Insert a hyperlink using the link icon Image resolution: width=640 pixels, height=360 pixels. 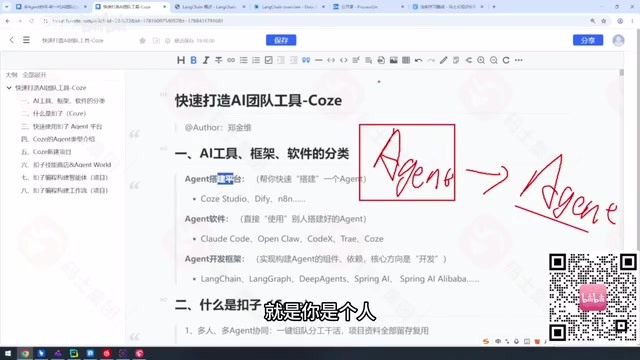(x=231, y=60)
